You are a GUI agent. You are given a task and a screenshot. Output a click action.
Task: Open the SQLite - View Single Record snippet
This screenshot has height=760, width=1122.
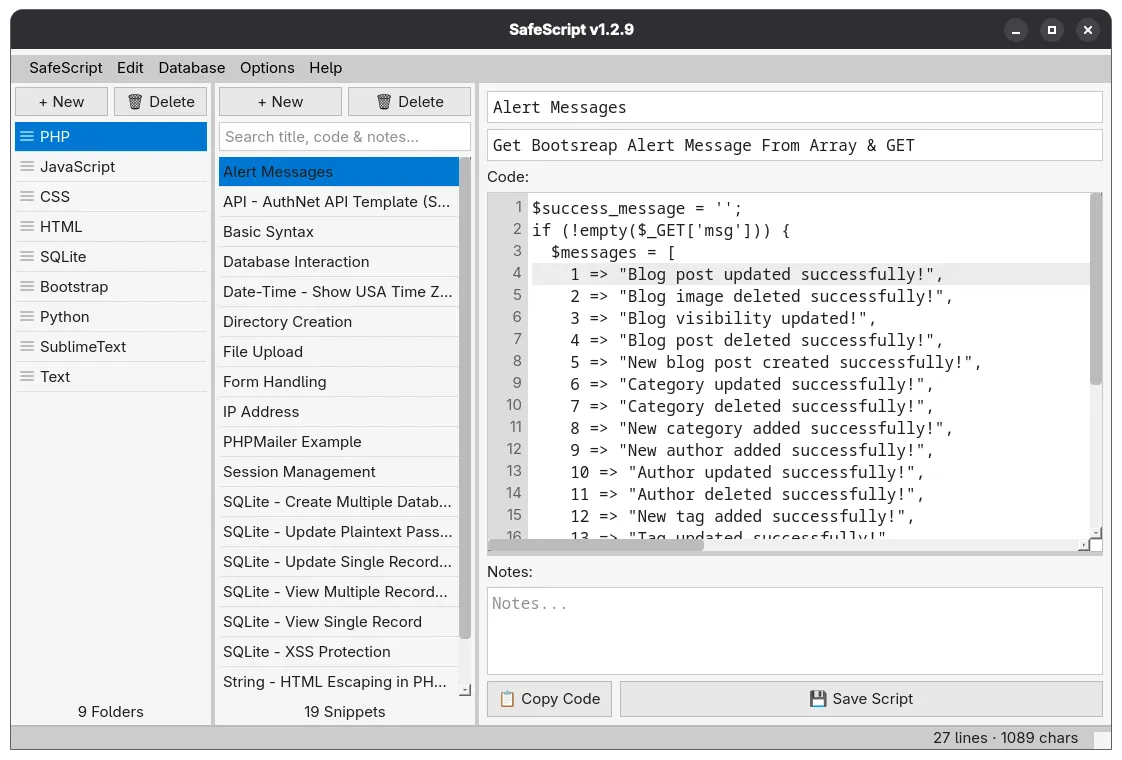pyautogui.click(x=338, y=623)
